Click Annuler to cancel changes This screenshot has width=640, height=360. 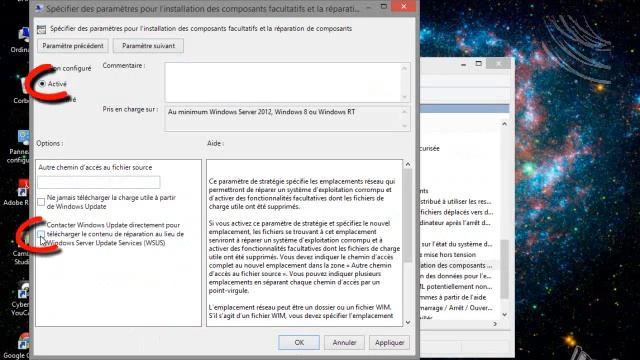point(344,342)
